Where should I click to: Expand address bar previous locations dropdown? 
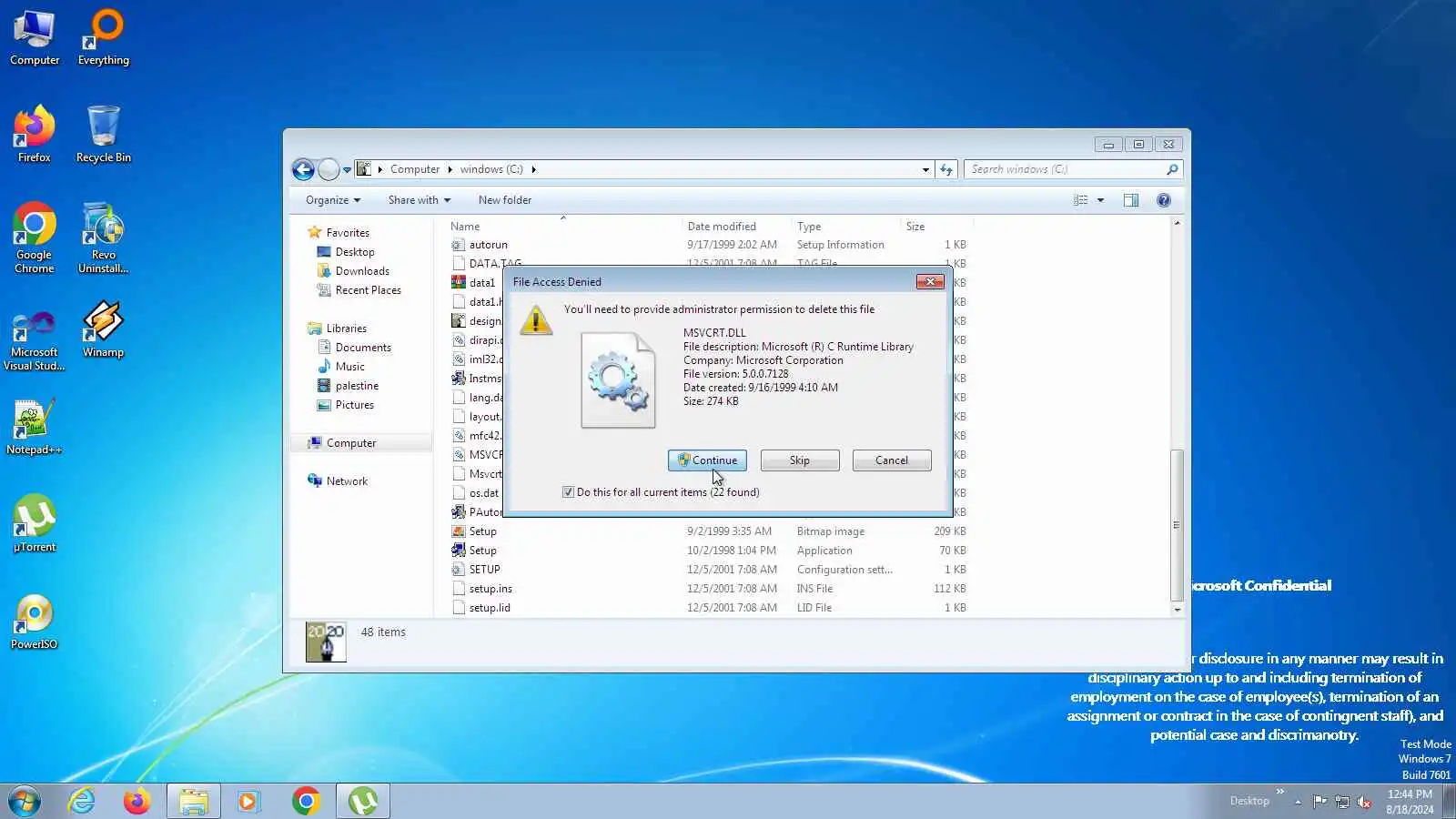[925, 170]
